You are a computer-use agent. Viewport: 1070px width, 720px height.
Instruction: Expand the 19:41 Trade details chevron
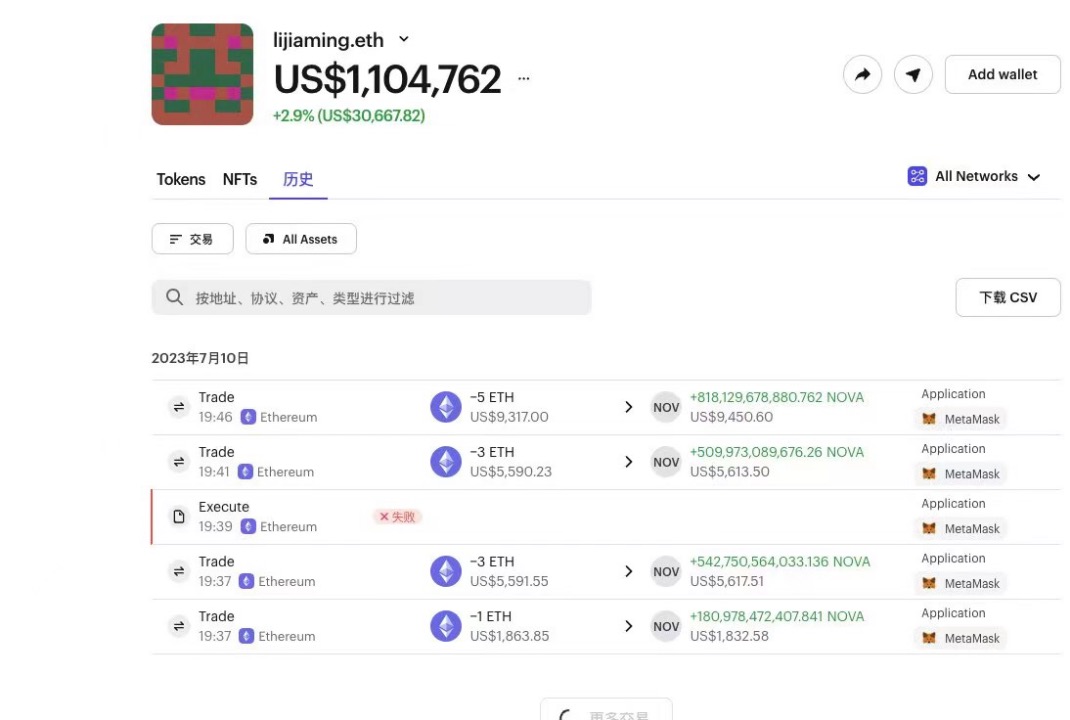click(x=629, y=462)
